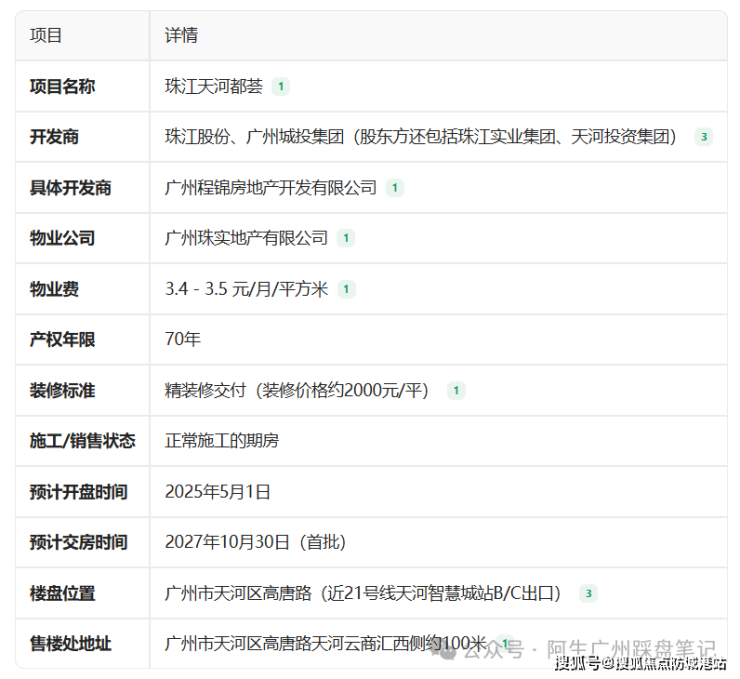740x679 pixels.
Task: Select text 广州市天河区高唐路天河云商汇西侧约100米
Action: [326, 644]
